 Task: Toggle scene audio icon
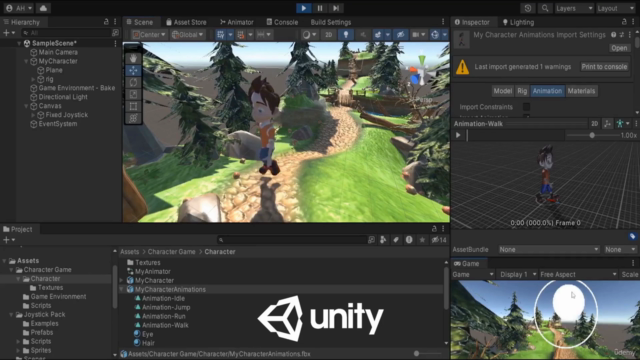click(363, 35)
